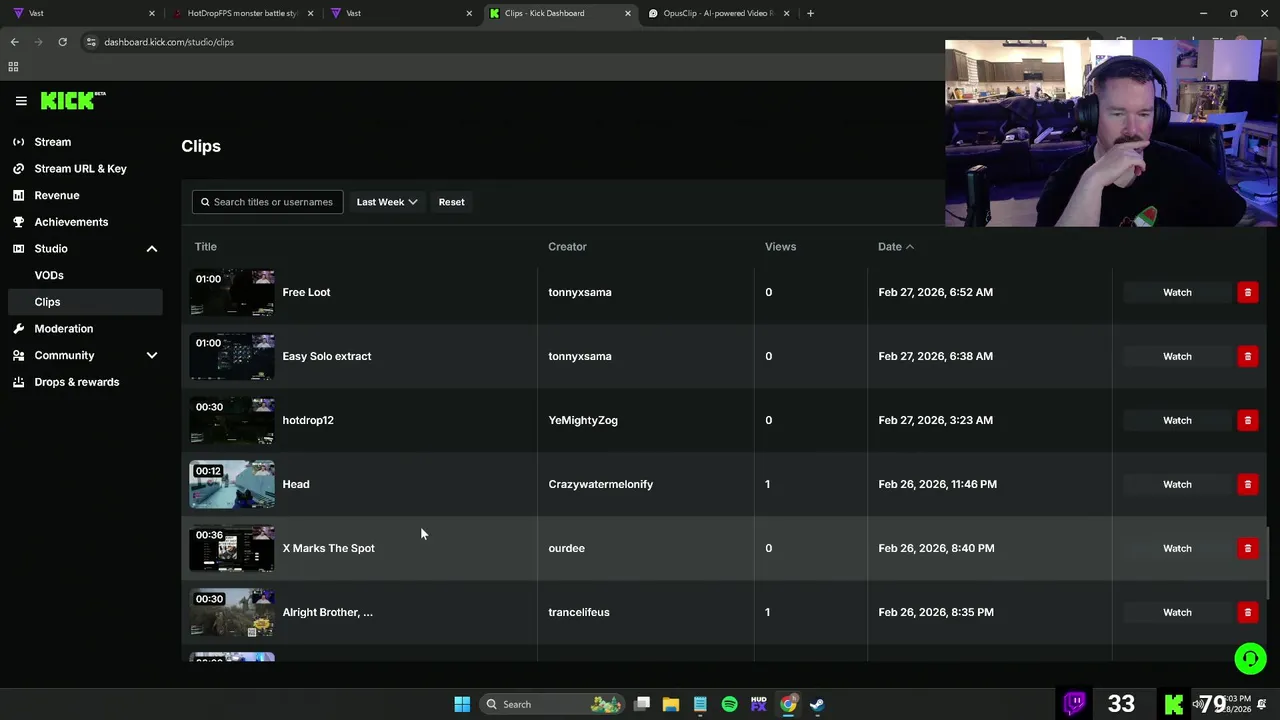Click the Title column header
The height and width of the screenshot is (720, 1280).
pos(205,246)
